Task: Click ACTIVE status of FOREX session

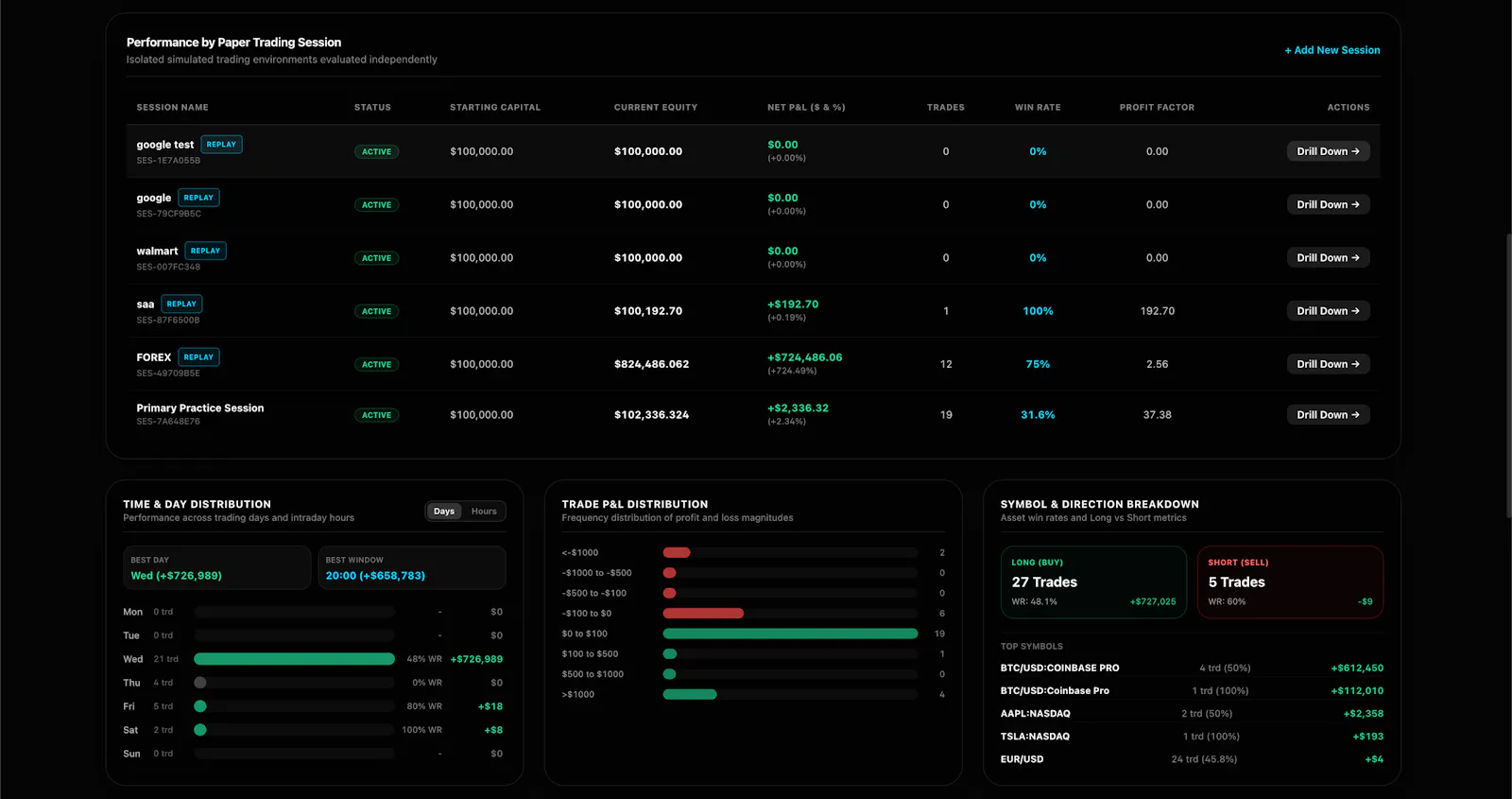Action: pyautogui.click(x=376, y=364)
